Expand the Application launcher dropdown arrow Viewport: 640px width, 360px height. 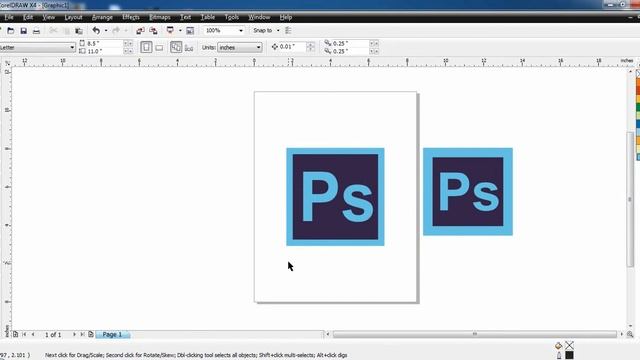(x=180, y=31)
